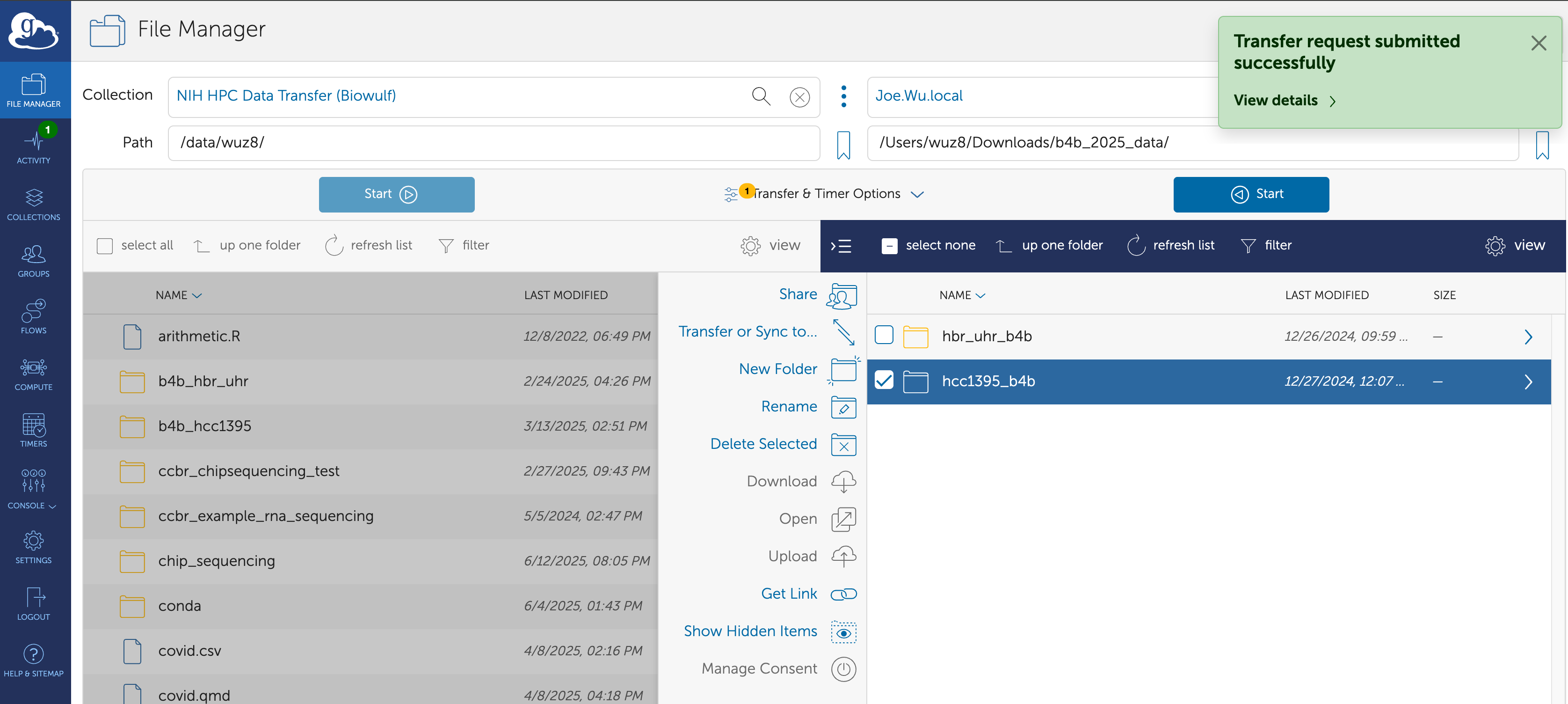
Task: Expand the Console sidebar menu
Action: [34, 488]
